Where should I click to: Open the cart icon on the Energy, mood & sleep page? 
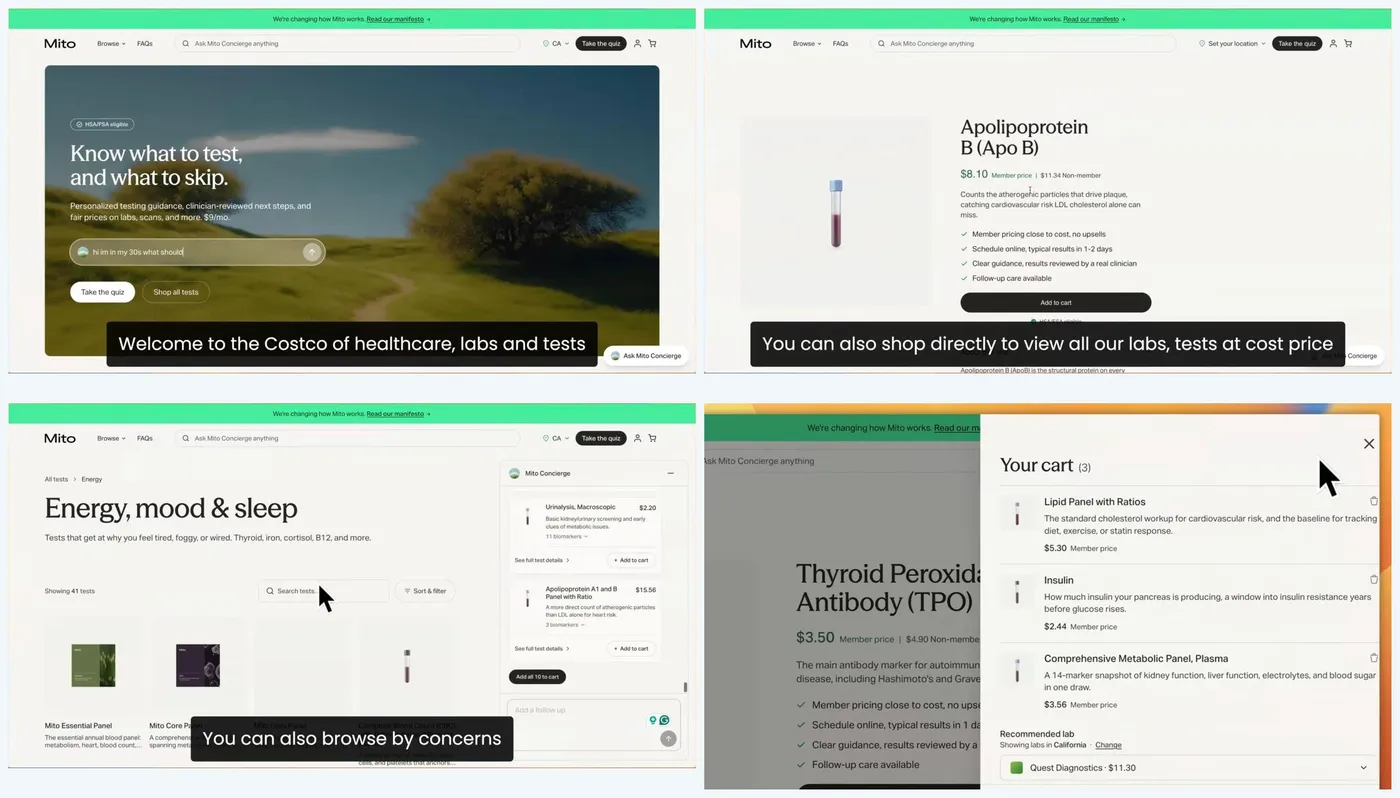coord(652,438)
